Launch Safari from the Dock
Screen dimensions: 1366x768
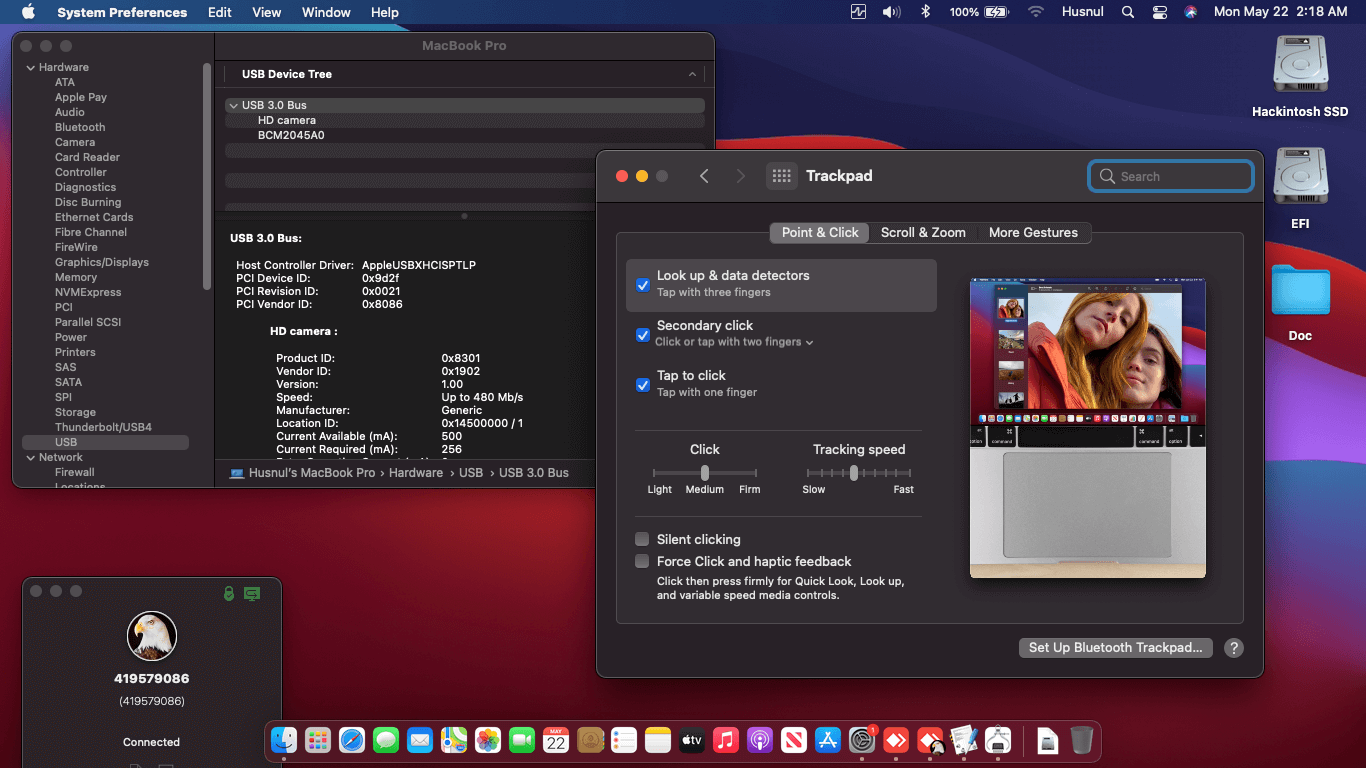click(x=352, y=740)
